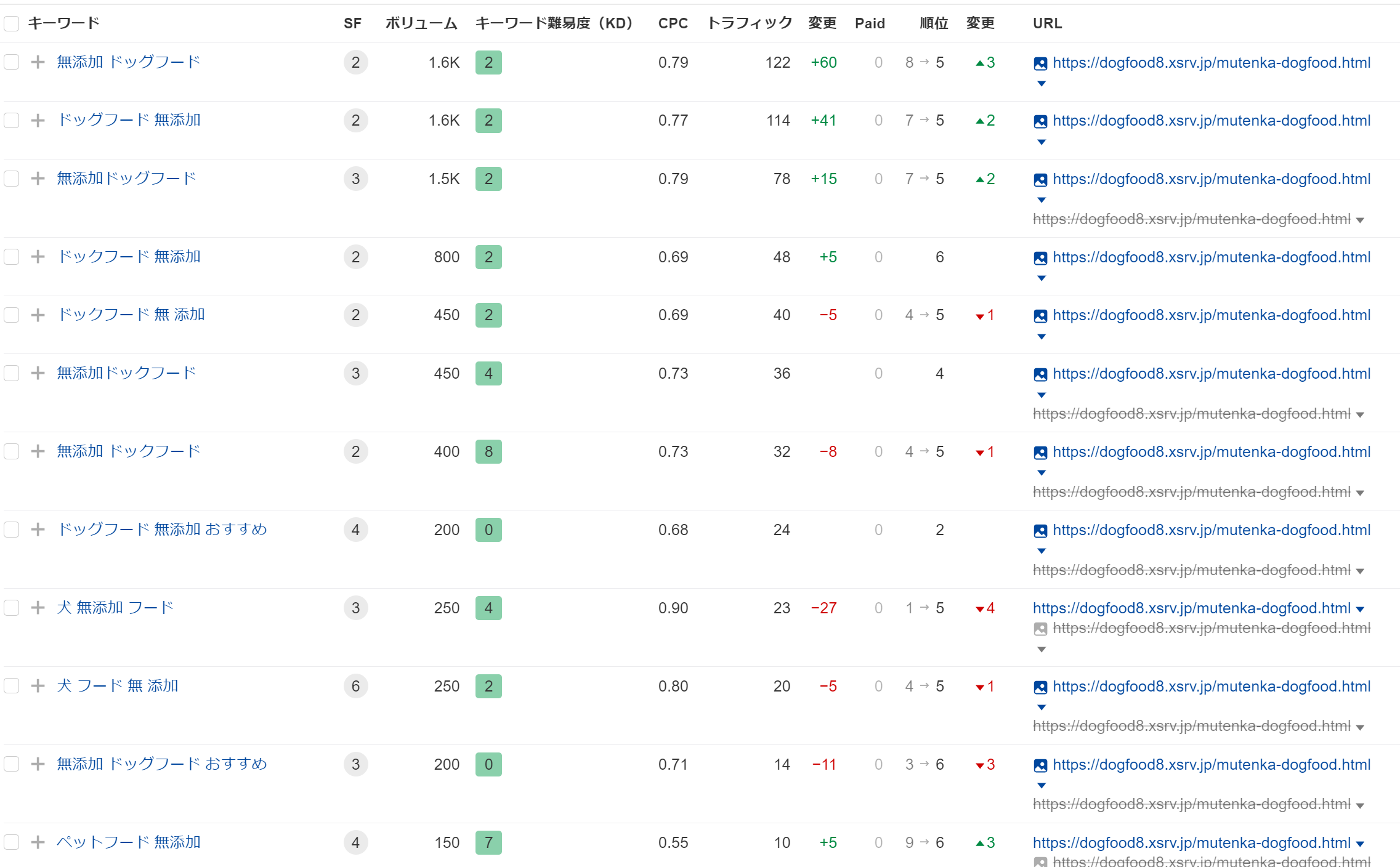Open keyword link ドッグフード 無添加 おすすめ
The image size is (1400, 867).
click(162, 530)
